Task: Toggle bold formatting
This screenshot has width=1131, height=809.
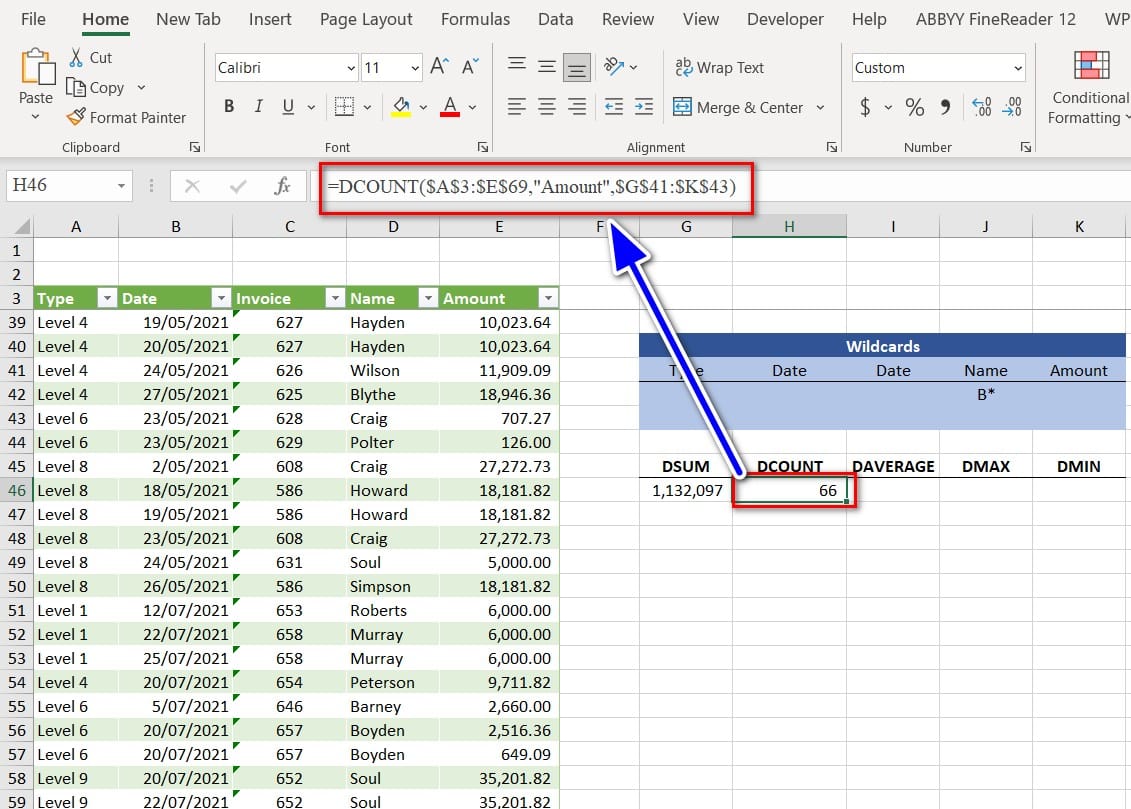Action: 229,107
